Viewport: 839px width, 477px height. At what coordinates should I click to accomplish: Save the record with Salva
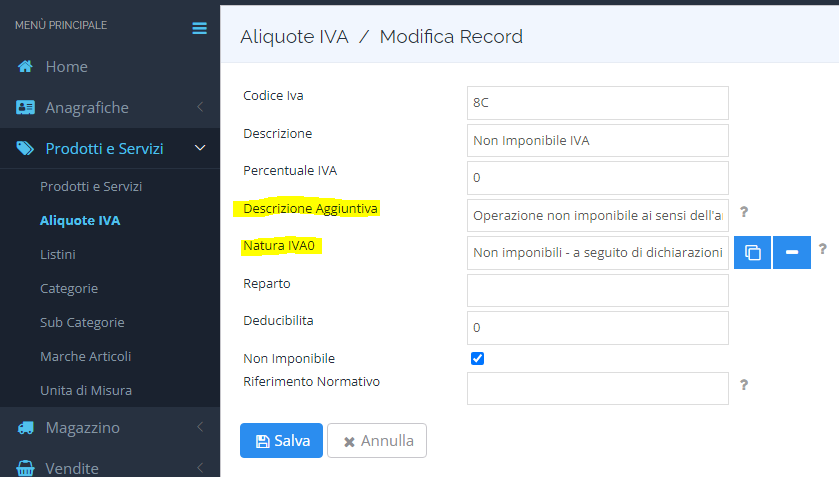click(281, 441)
